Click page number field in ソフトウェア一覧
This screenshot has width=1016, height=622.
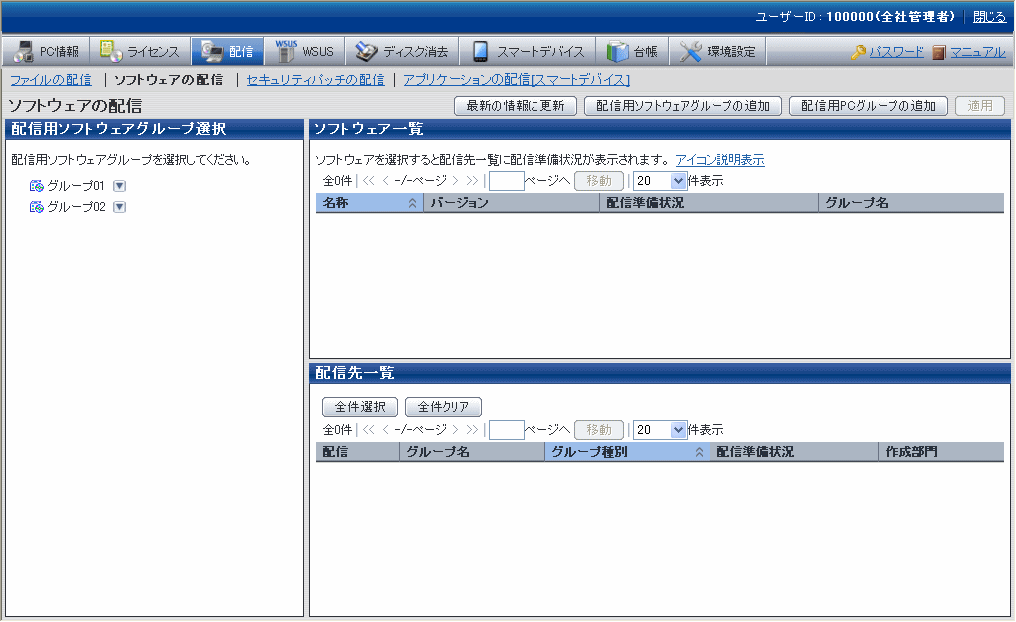[x=506, y=181]
